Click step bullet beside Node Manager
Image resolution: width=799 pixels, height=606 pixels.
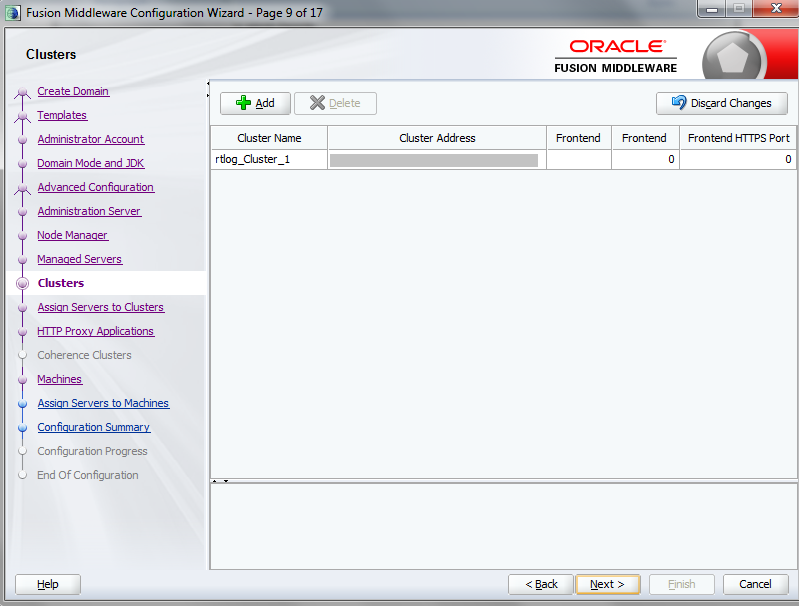click(22, 235)
